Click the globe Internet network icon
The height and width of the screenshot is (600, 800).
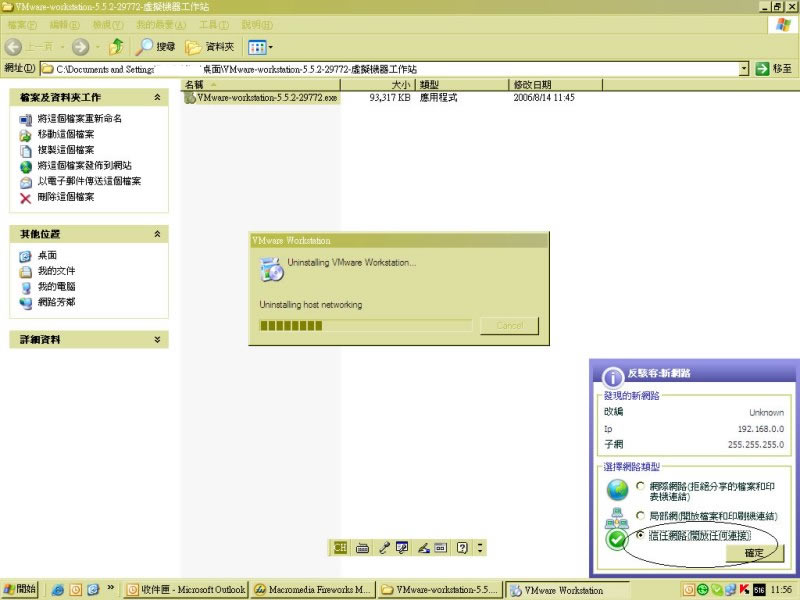(x=617, y=490)
